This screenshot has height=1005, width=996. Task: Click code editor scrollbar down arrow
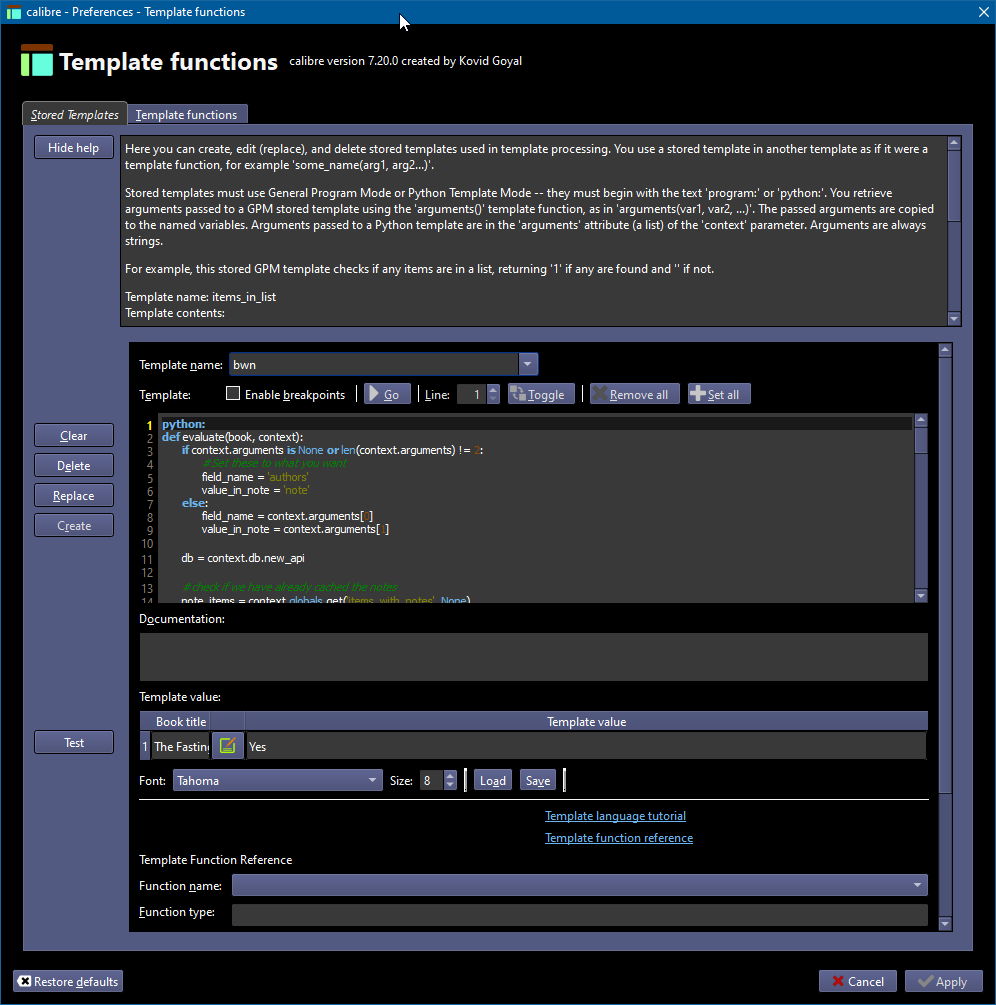921,595
